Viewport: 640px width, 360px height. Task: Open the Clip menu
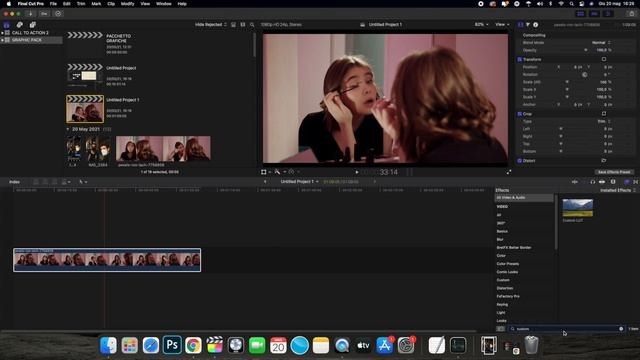coord(111,4)
